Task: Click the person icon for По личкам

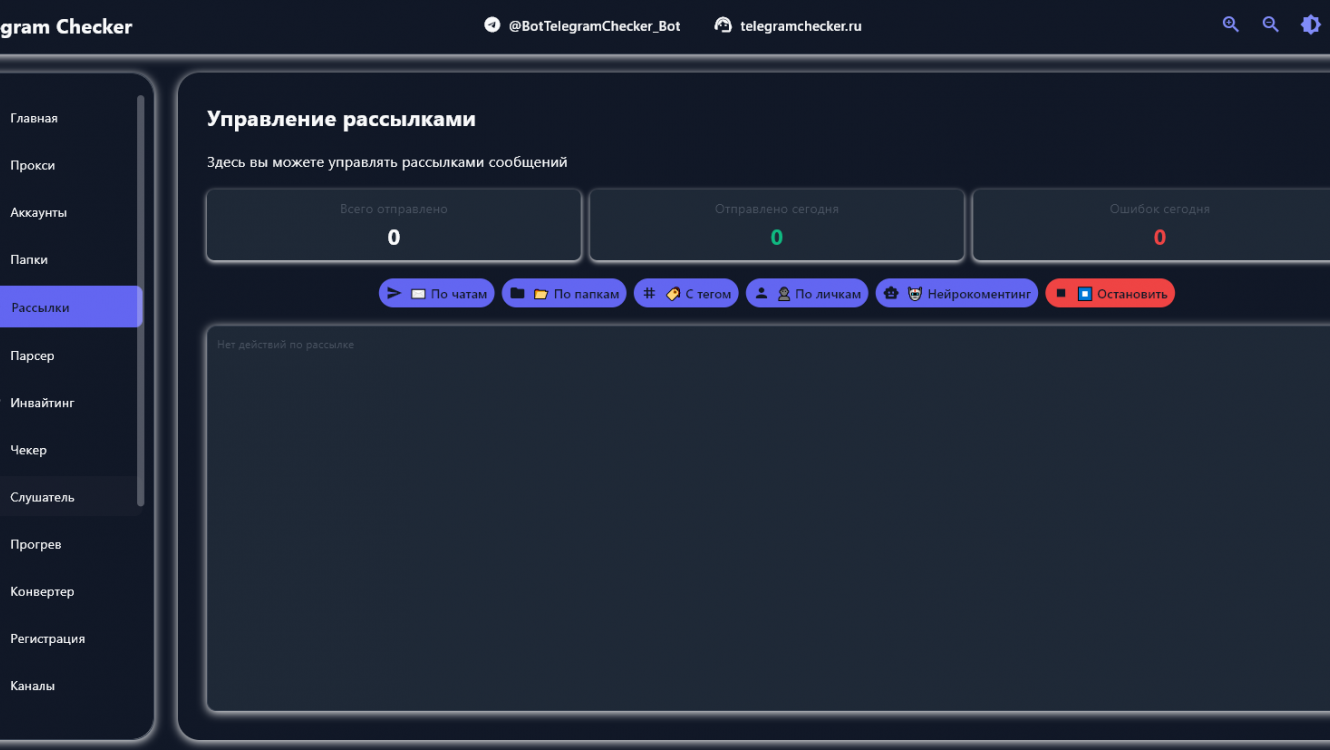Action: click(x=761, y=293)
